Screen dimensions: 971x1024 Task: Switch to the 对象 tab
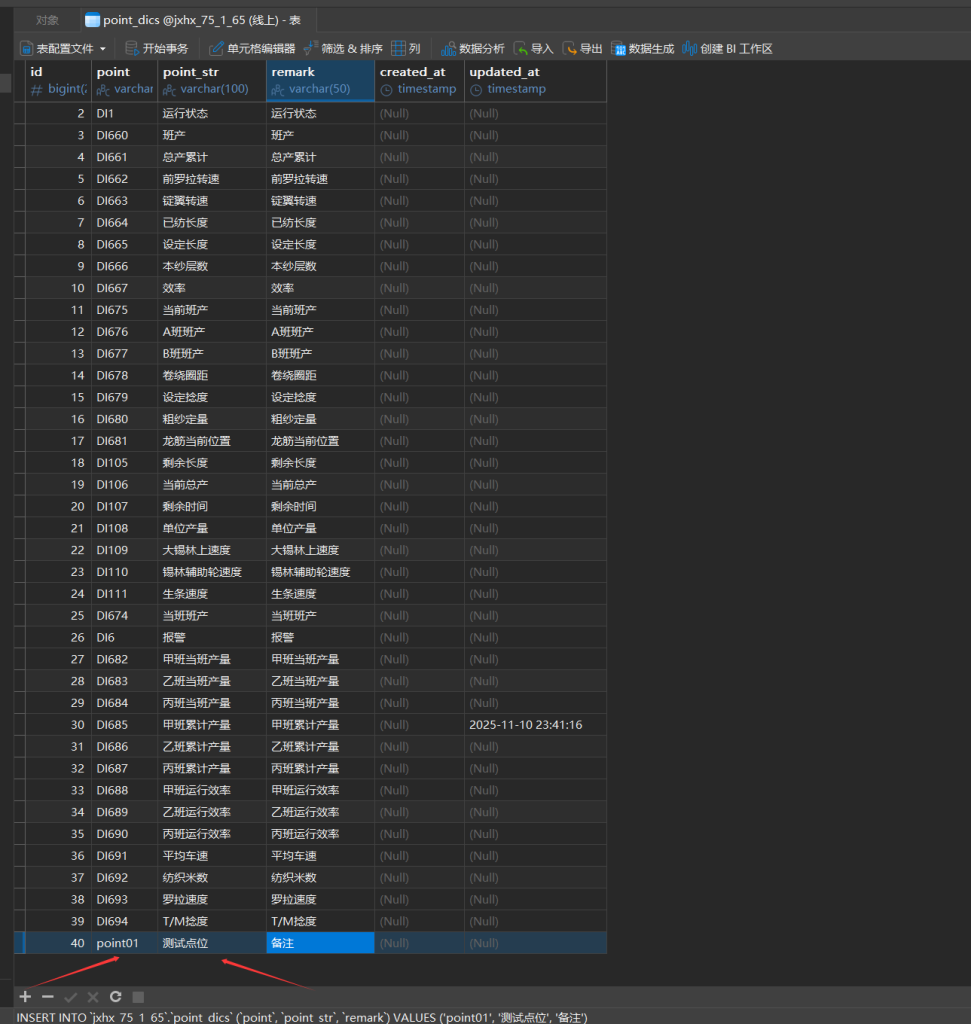pos(47,20)
